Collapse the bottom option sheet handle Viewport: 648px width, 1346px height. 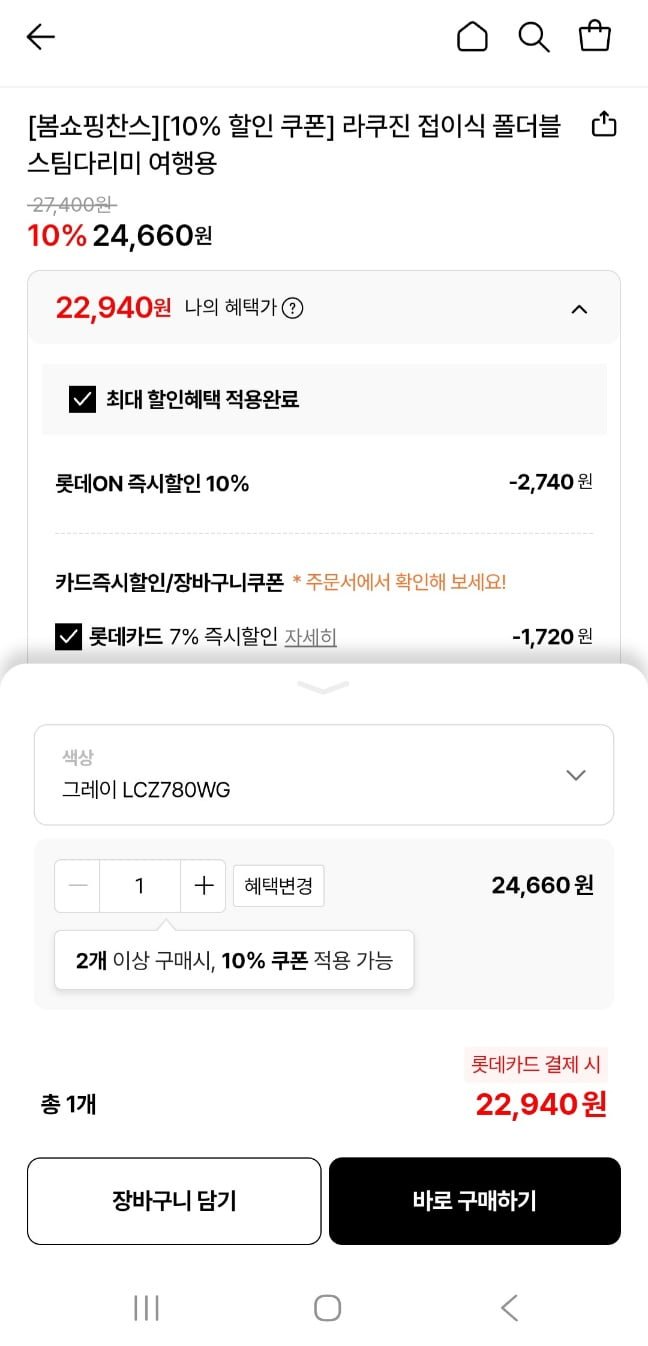coord(323,687)
